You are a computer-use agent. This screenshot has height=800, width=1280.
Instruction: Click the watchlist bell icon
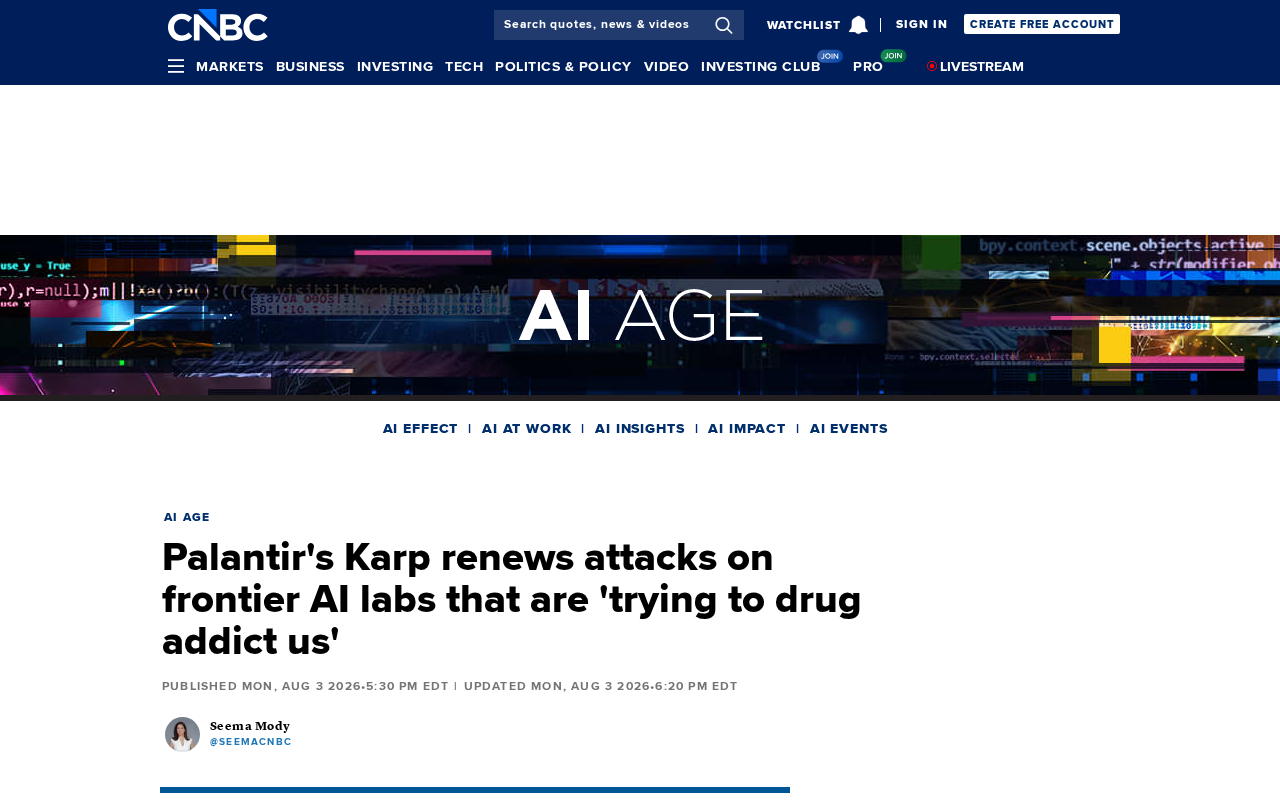[858, 25]
